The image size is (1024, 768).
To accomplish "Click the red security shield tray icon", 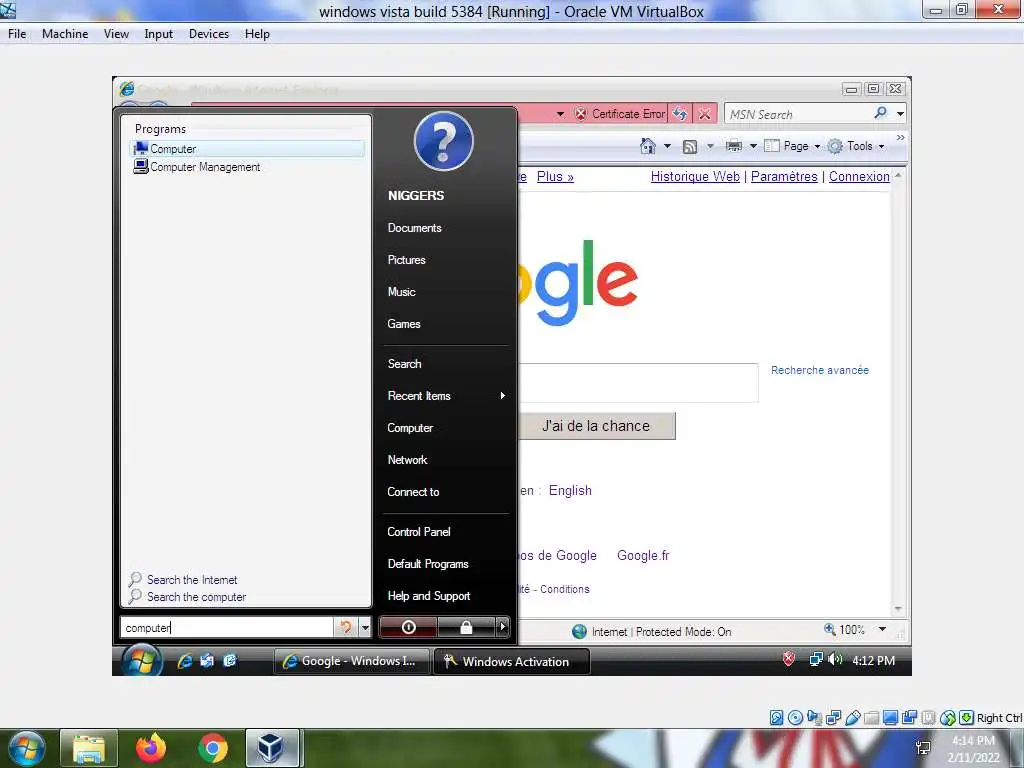I will [x=788, y=659].
